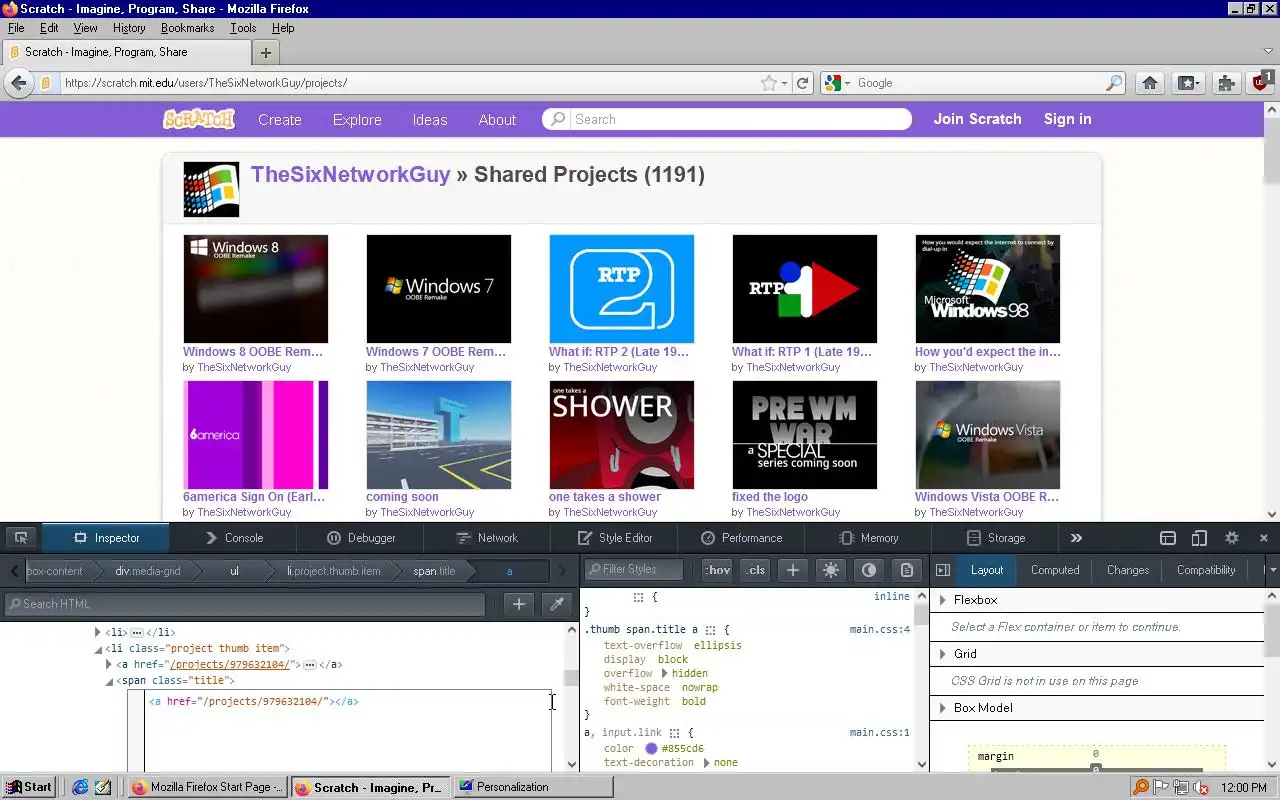Toggle light color scheme simulation
The image size is (1280, 800).
coord(831,570)
